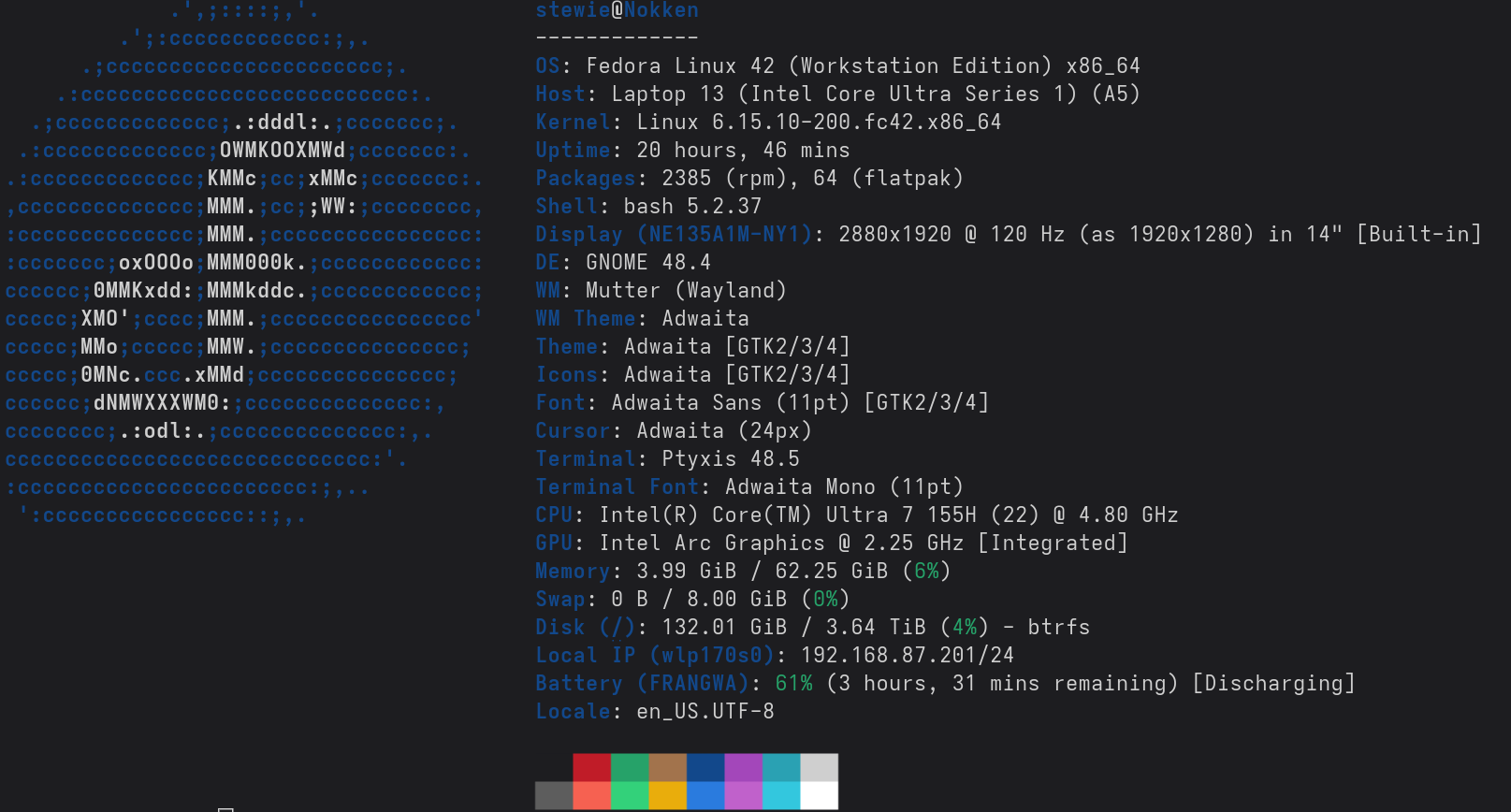Click the dark gray color block

point(554,795)
